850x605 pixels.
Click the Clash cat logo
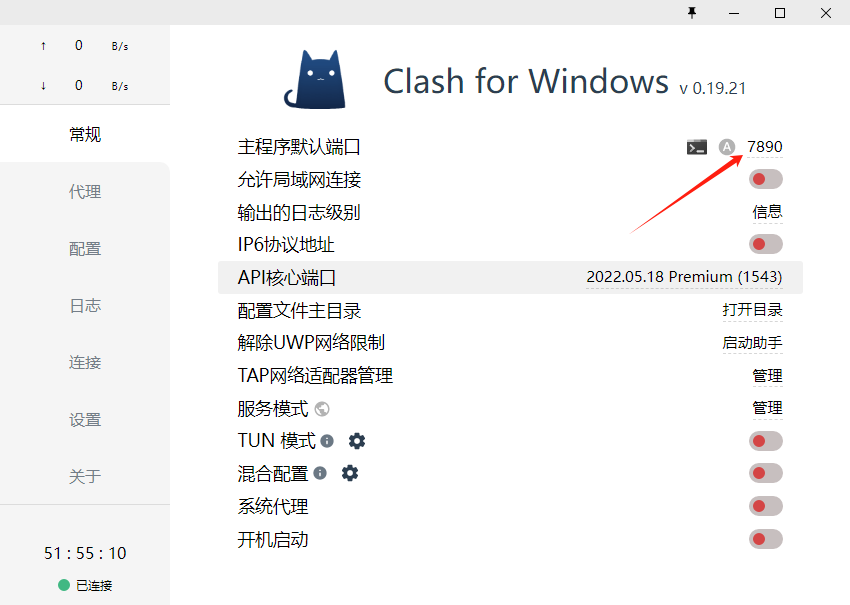(315, 80)
